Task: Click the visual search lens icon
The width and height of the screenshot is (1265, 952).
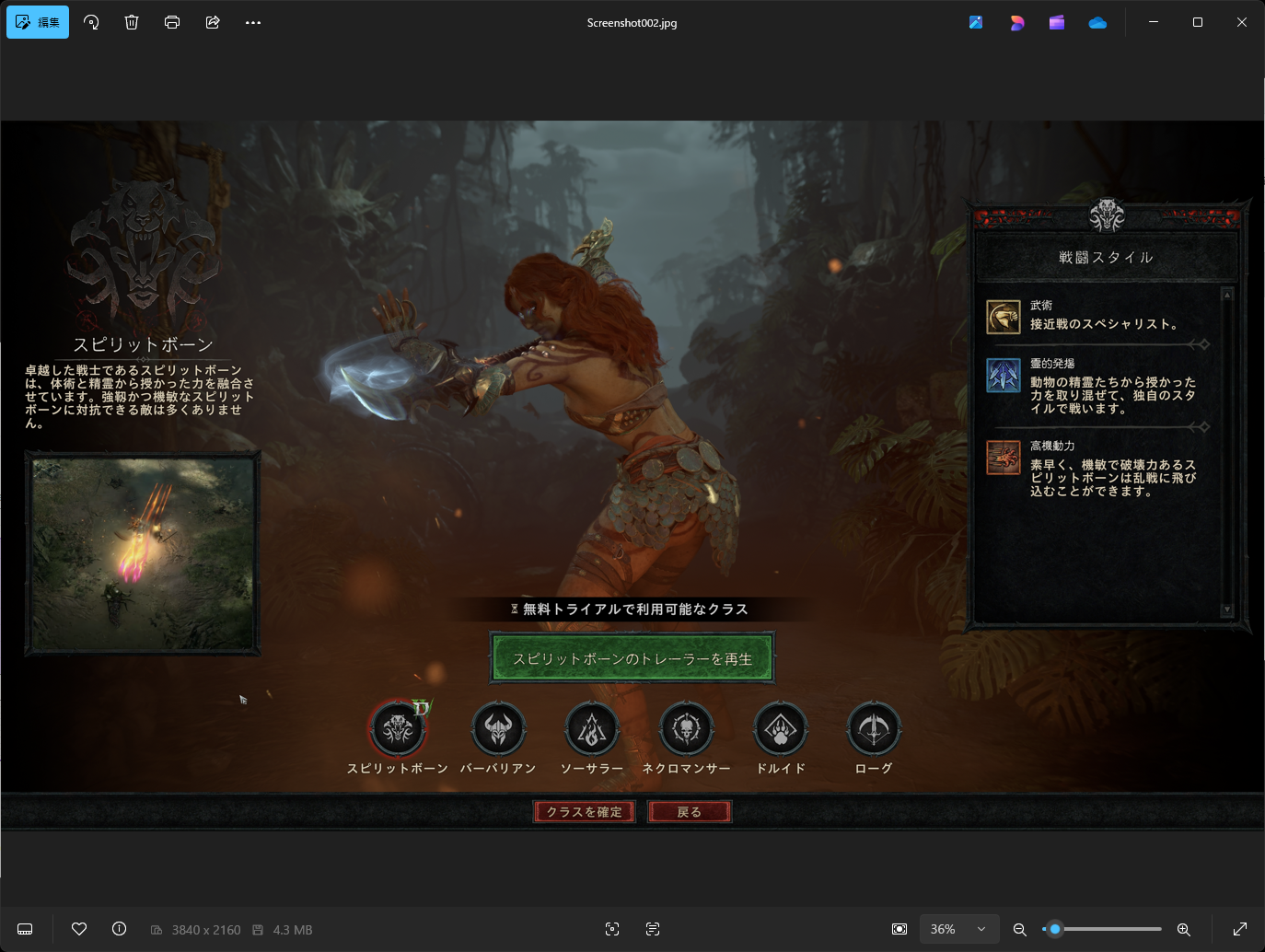Action: tap(612, 929)
